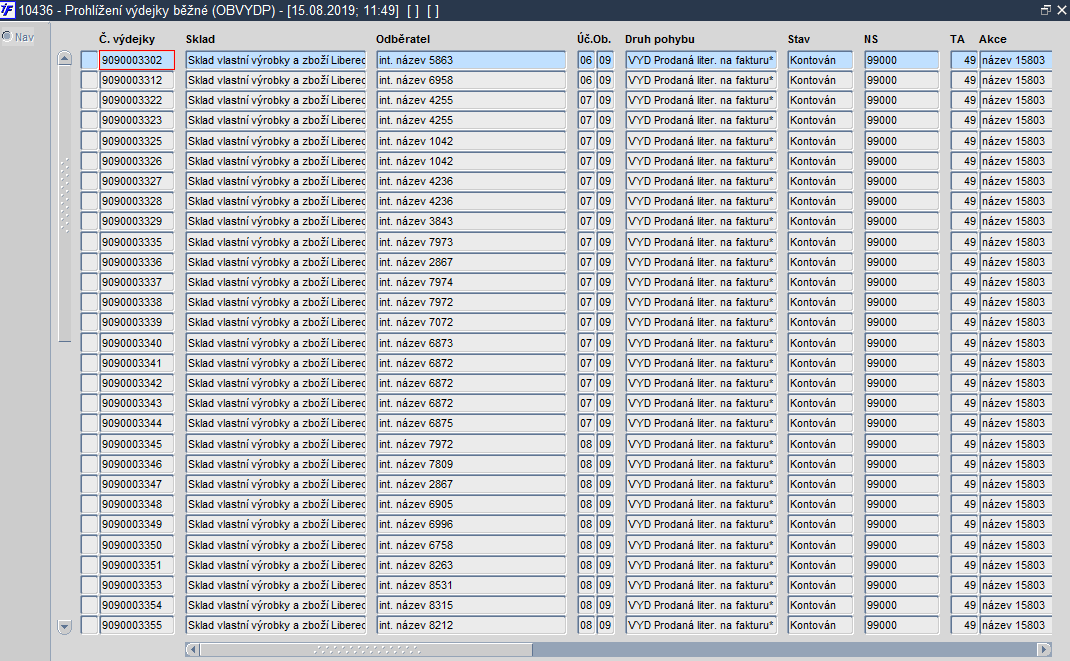Click the vertical scroll down arrow
This screenshot has height=661, width=1070.
click(x=65, y=626)
